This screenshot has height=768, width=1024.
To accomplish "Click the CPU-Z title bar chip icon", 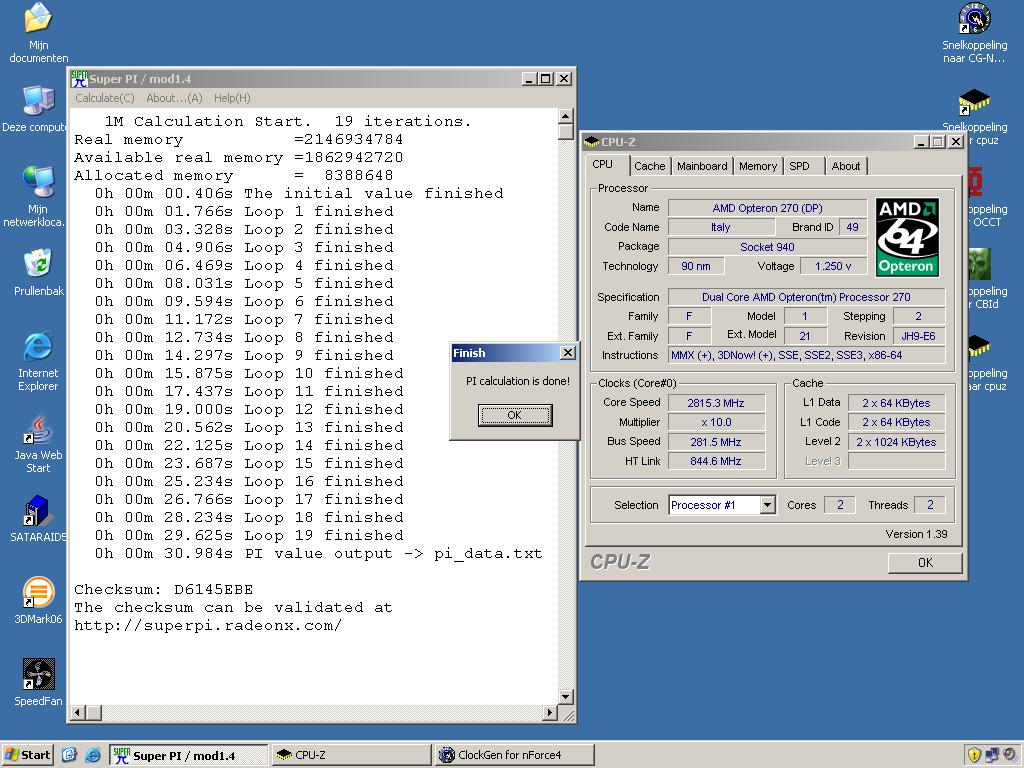I will coord(592,142).
